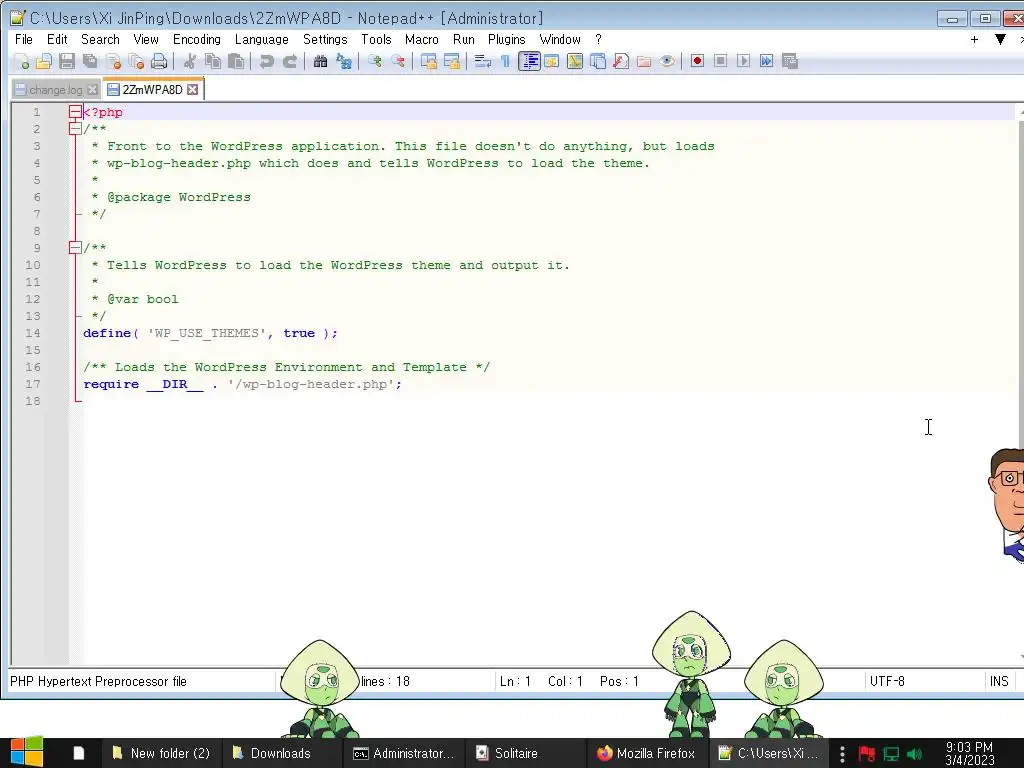This screenshot has height=768, width=1024.
Task: Open the Edit menu
Action: 57,39
